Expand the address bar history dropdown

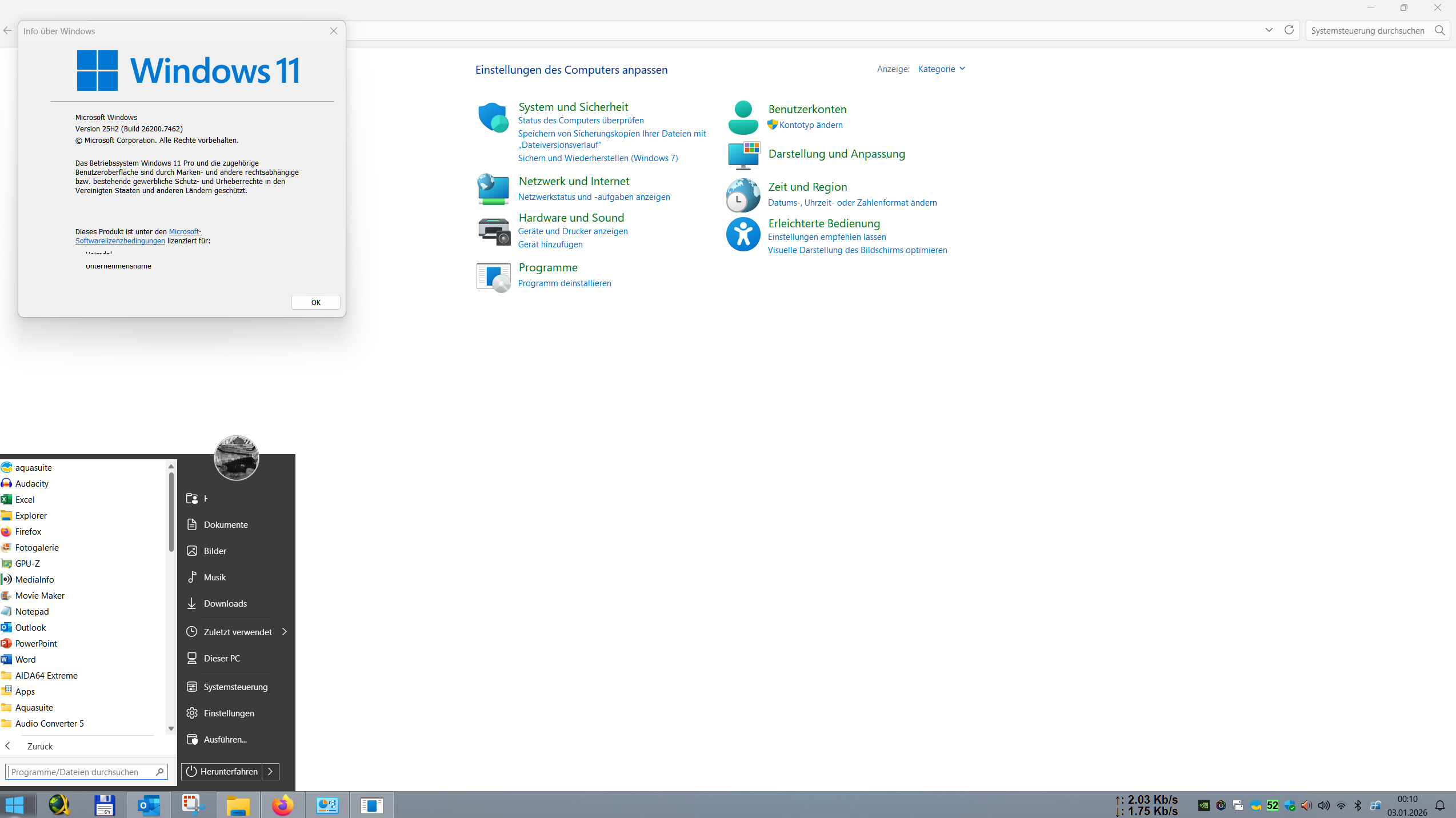pyautogui.click(x=1269, y=30)
